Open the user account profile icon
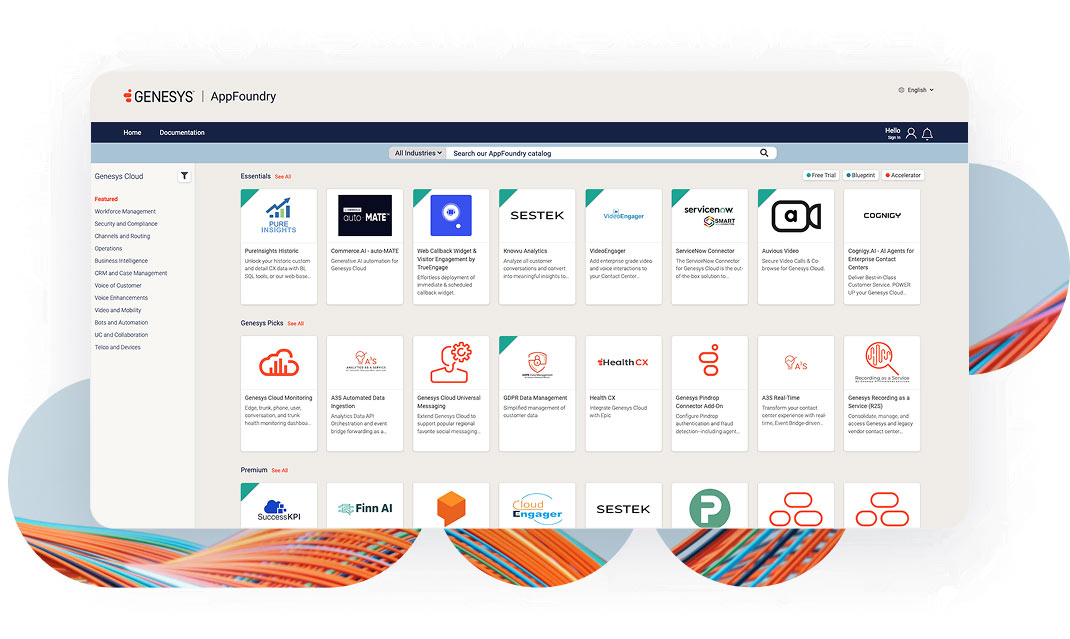Screen dimensions: 1070x639 911,133
